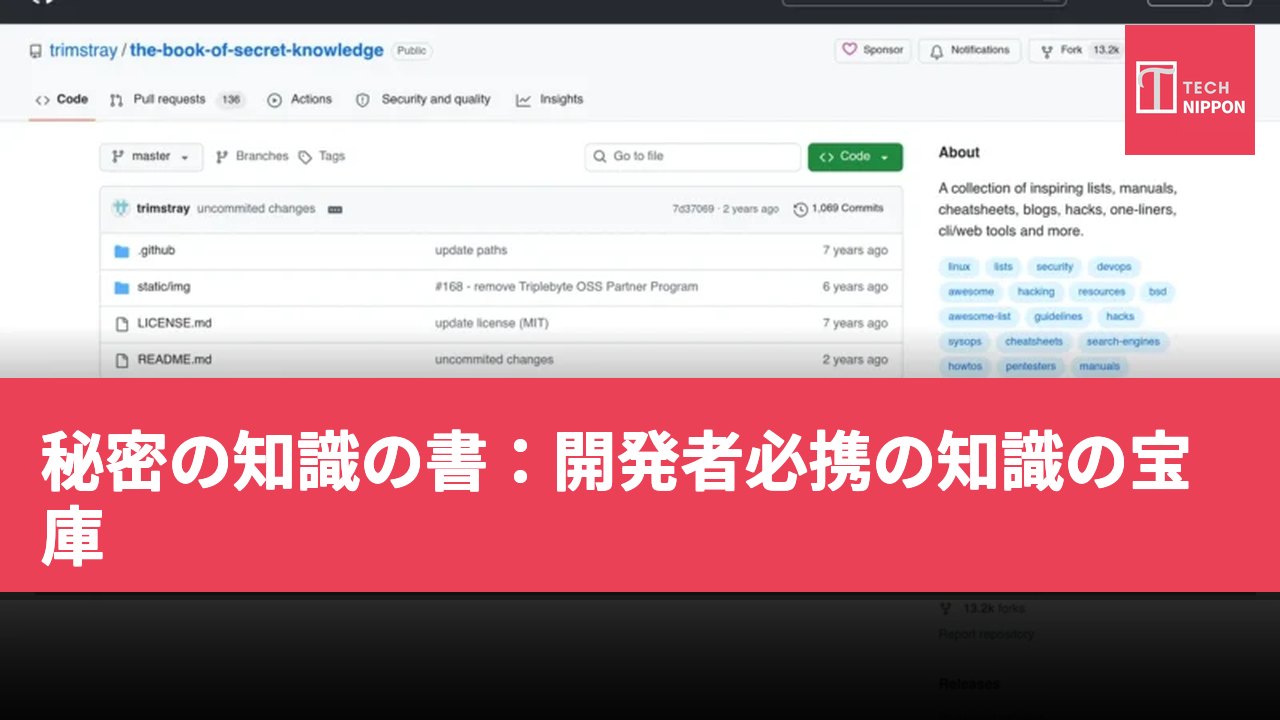1280x720 pixels.
Task: Expand commit details with the ellipsis button
Action: pyautogui.click(x=335, y=209)
